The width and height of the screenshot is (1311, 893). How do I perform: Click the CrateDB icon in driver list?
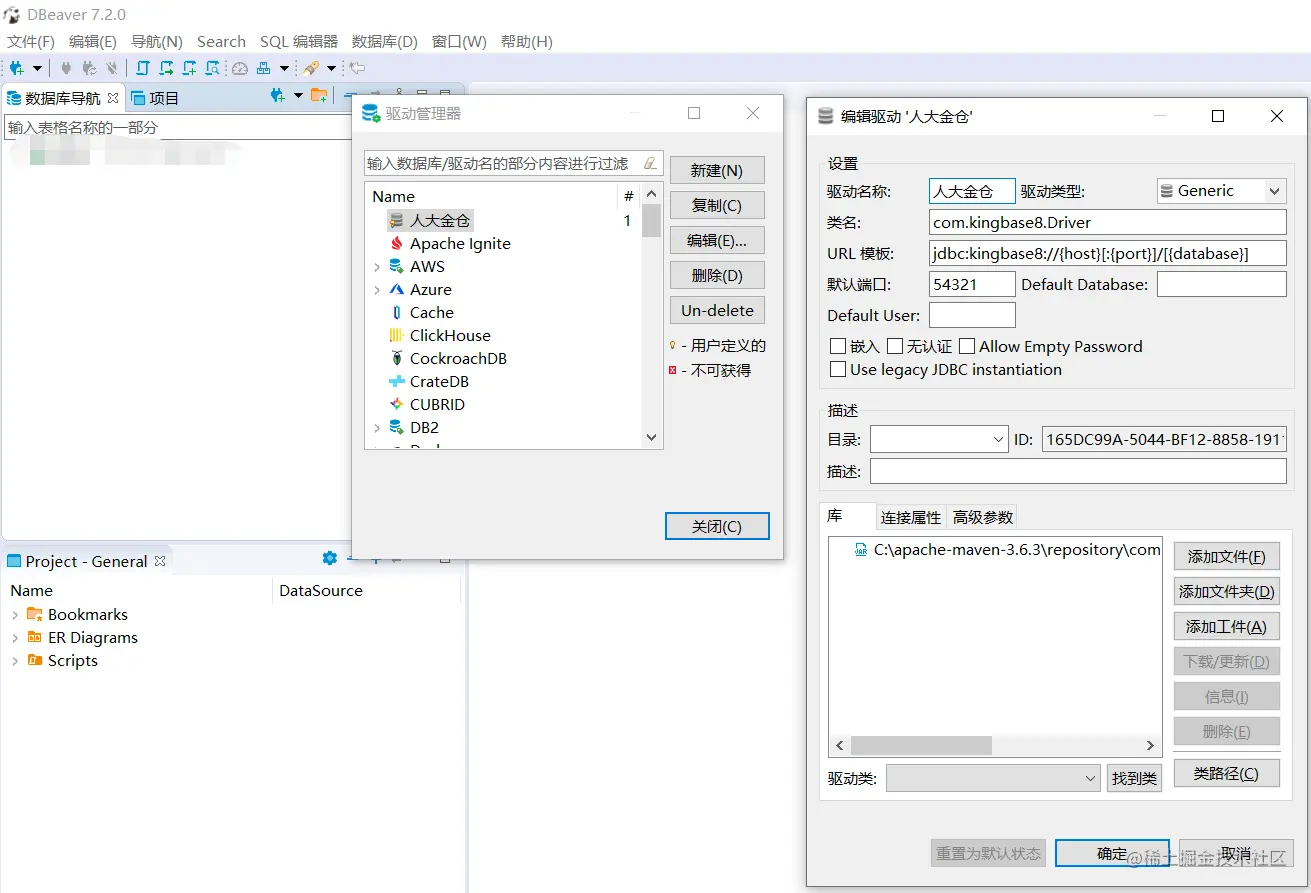[397, 381]
